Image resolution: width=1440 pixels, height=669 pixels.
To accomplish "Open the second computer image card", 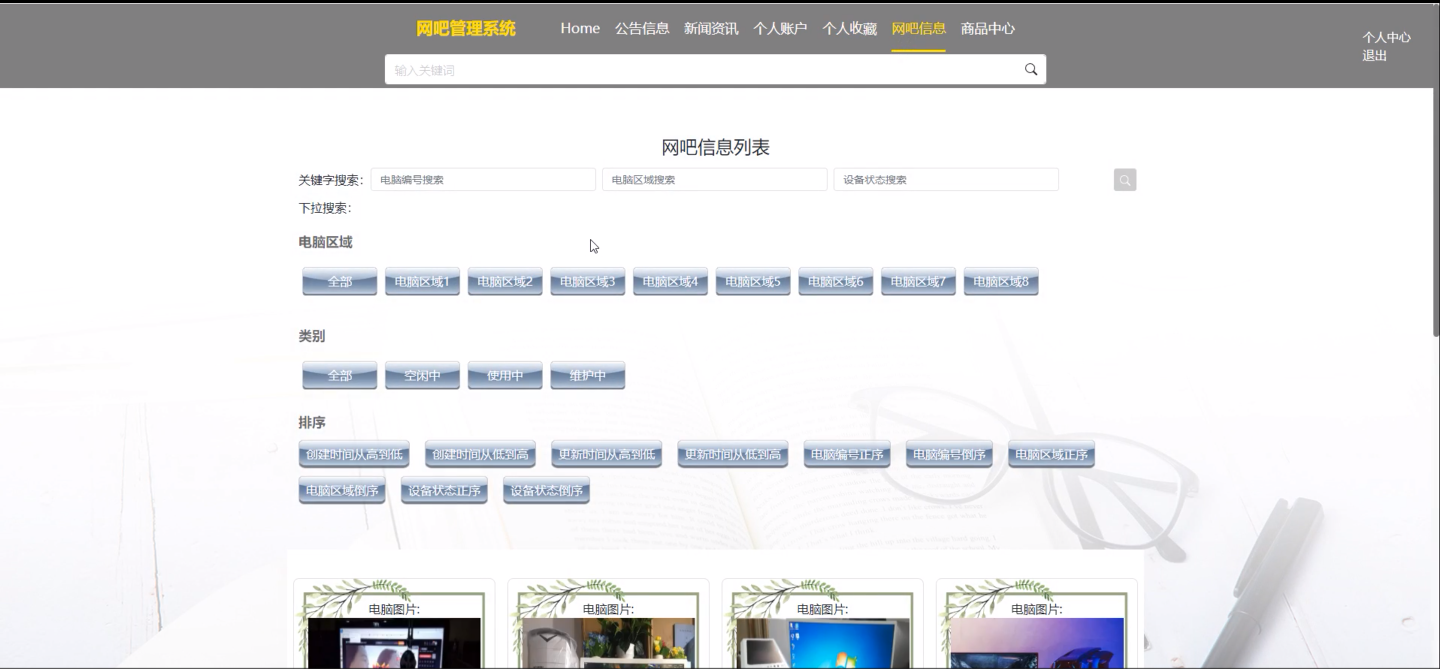I will pyautogui.click(x=608, y=624).
